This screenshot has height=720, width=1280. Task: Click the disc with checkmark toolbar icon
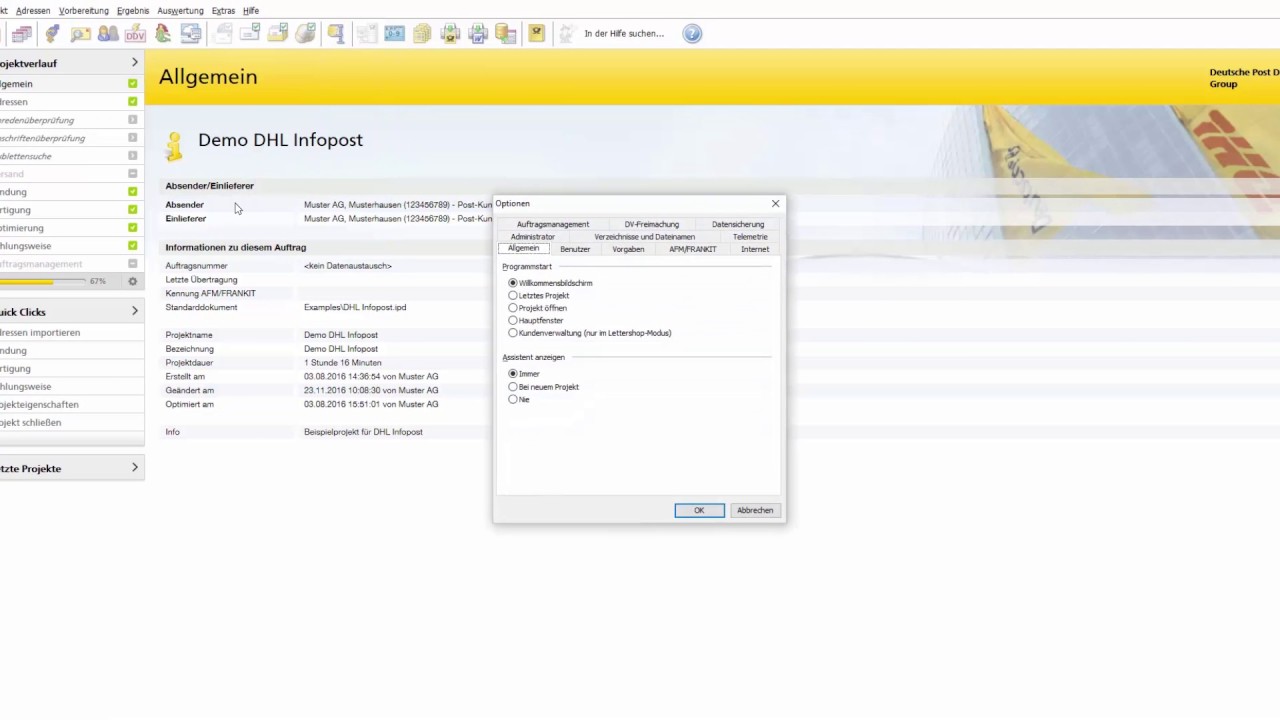pyautogui.click(x=305, y=34)
